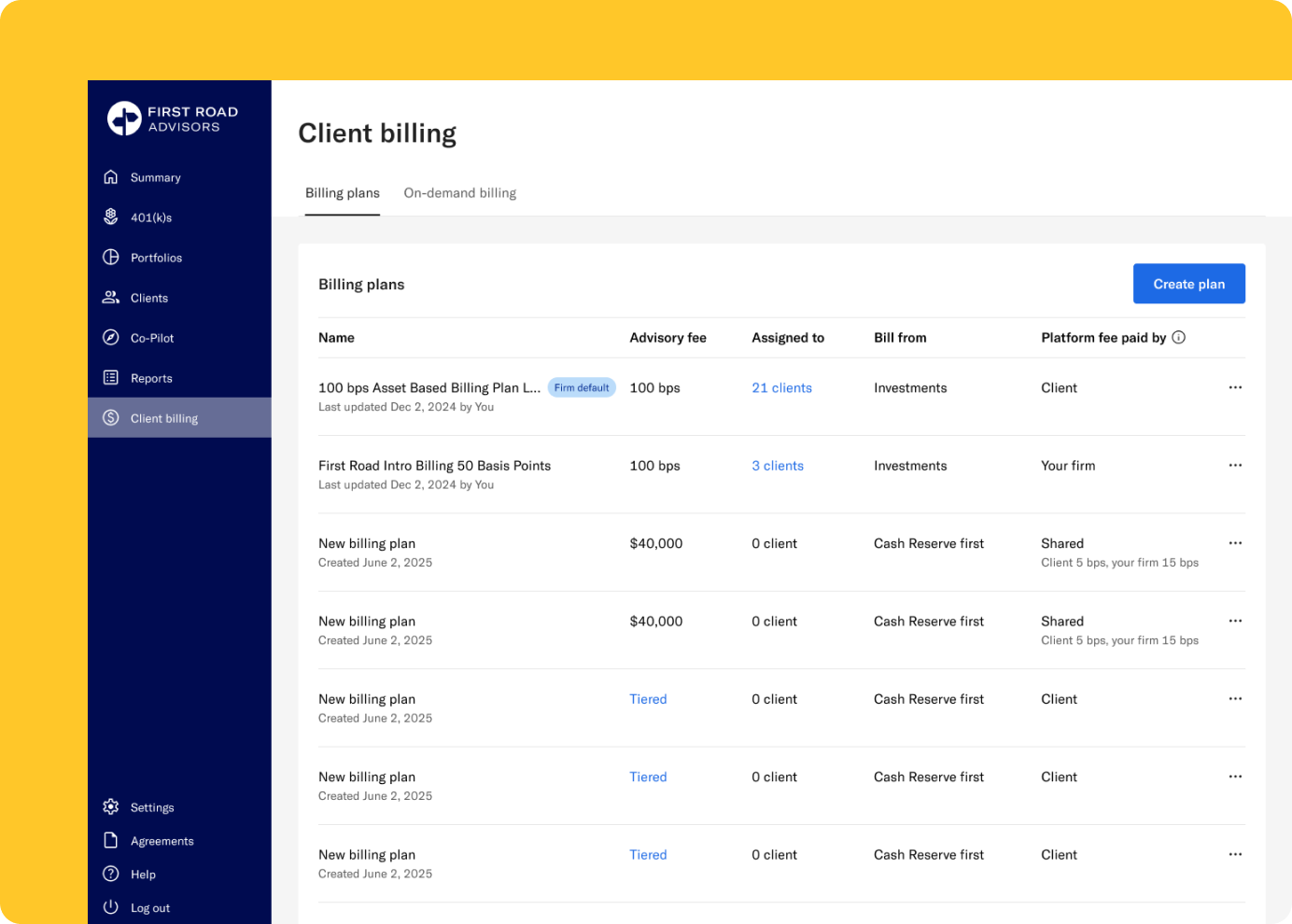Click the Create plan button
Image resolution: width=1292 pixels, height=924 pixels.
[x=1188, y=284]
